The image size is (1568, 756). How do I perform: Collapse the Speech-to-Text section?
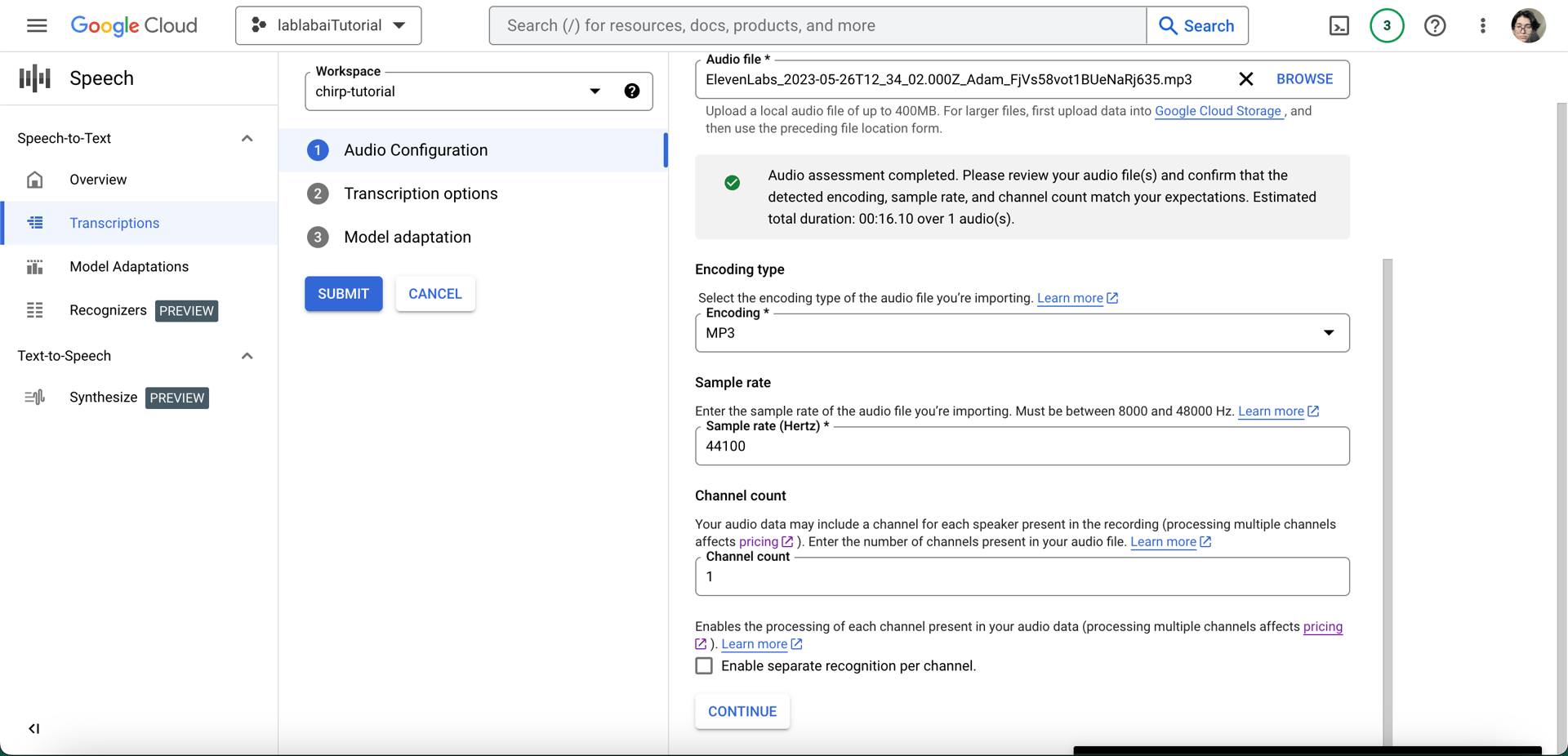(247, 139)
